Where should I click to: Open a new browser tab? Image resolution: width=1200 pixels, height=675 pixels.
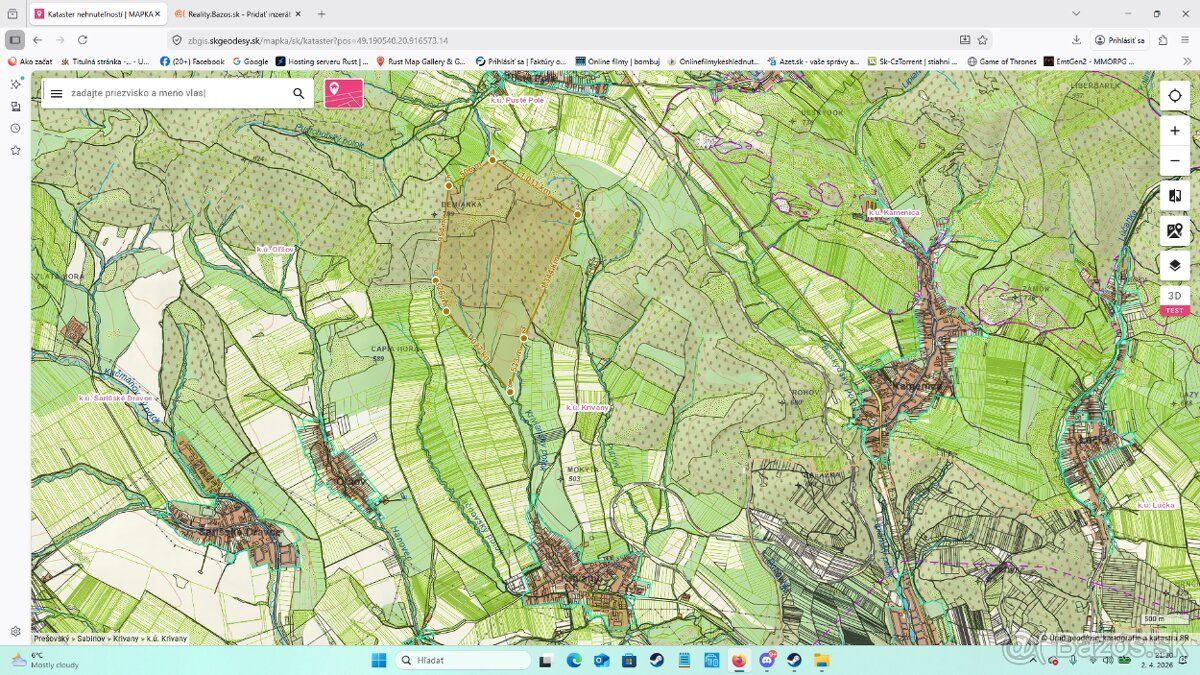click(x=321, y=14)
